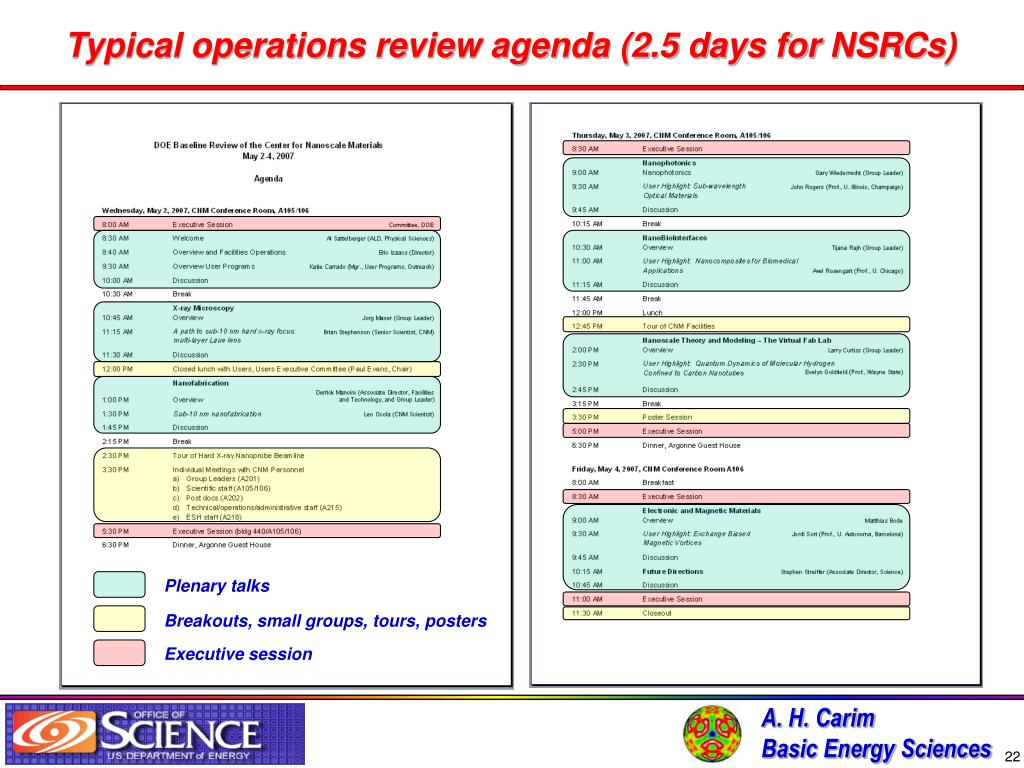Click the 'Eric Isaacs (Director)' speaker name
The image size is (1024, 768).
coord(406,253)
